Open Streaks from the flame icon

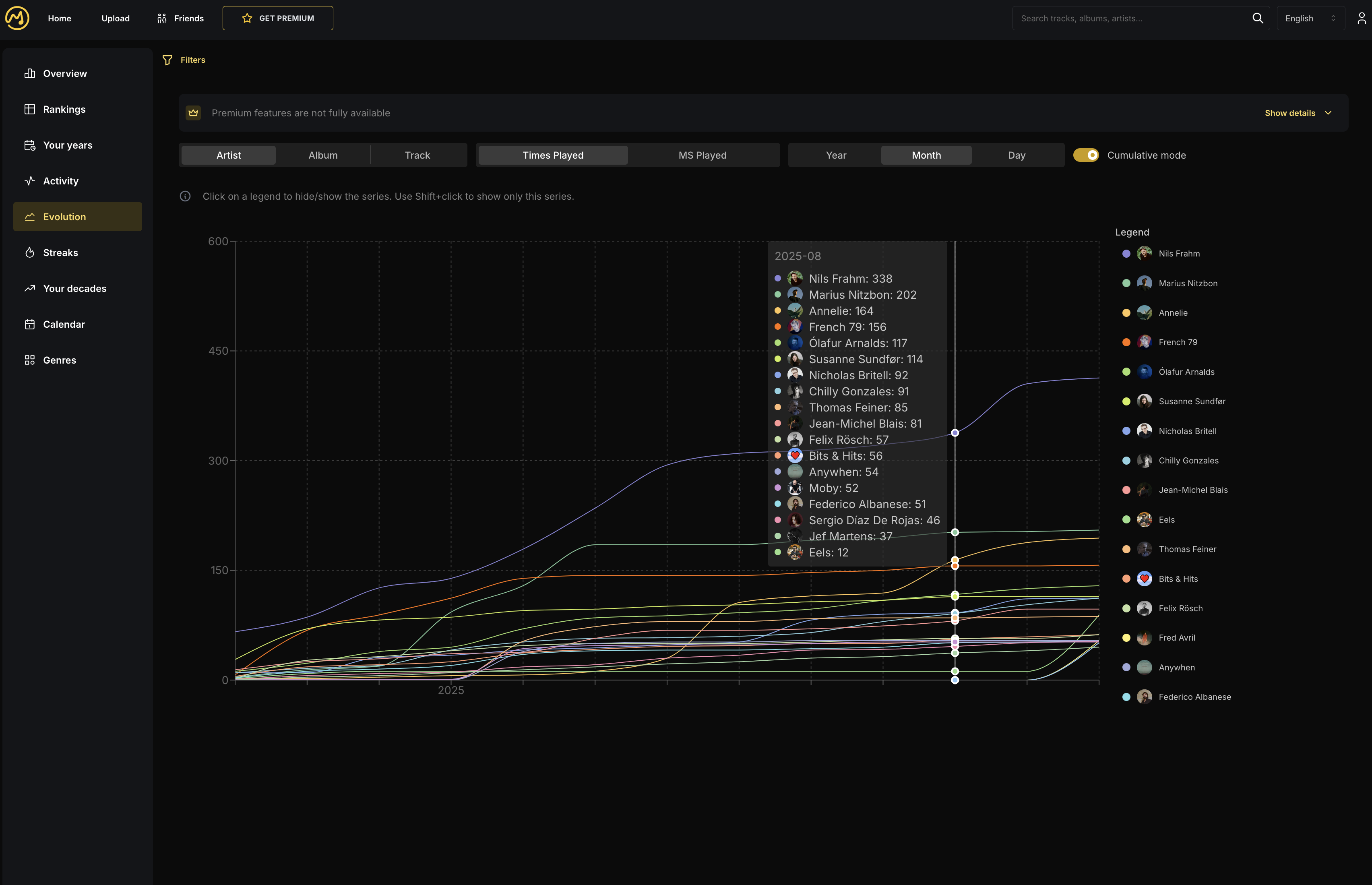pos(30,252)
